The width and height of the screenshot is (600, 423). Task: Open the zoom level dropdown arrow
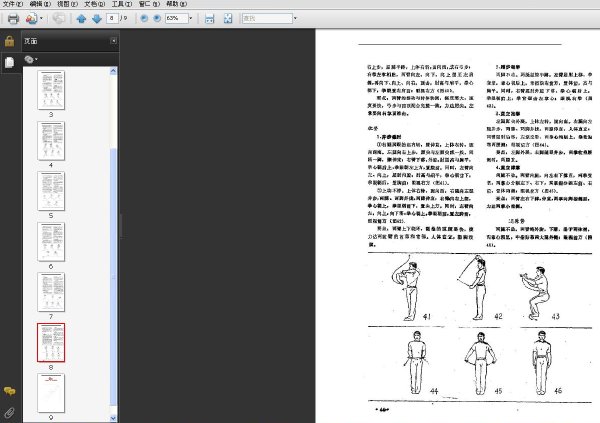tap(191, 18)
